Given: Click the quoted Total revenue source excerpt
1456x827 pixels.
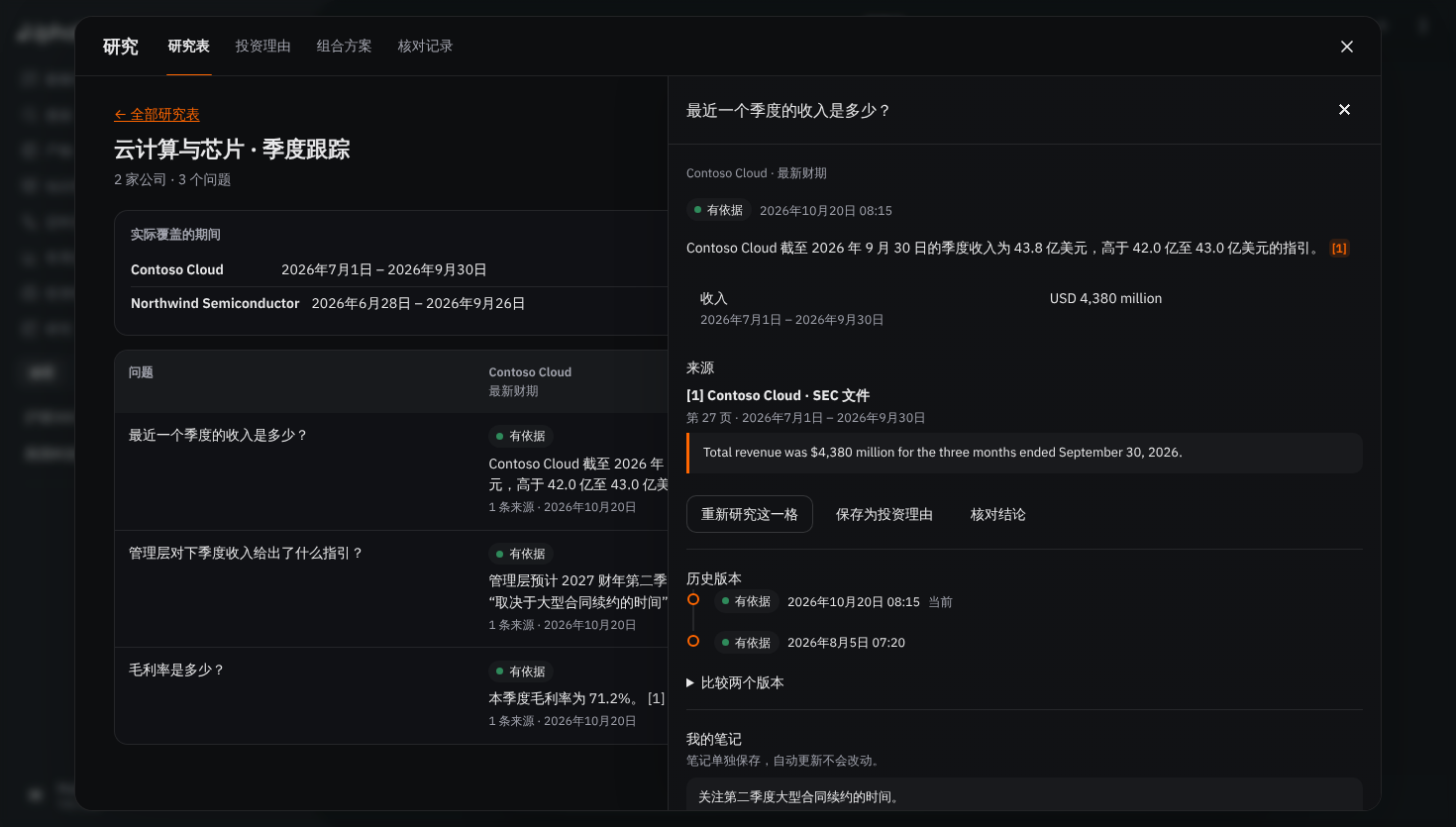Looking at the screenshot, I should [x=1024, y=453].
